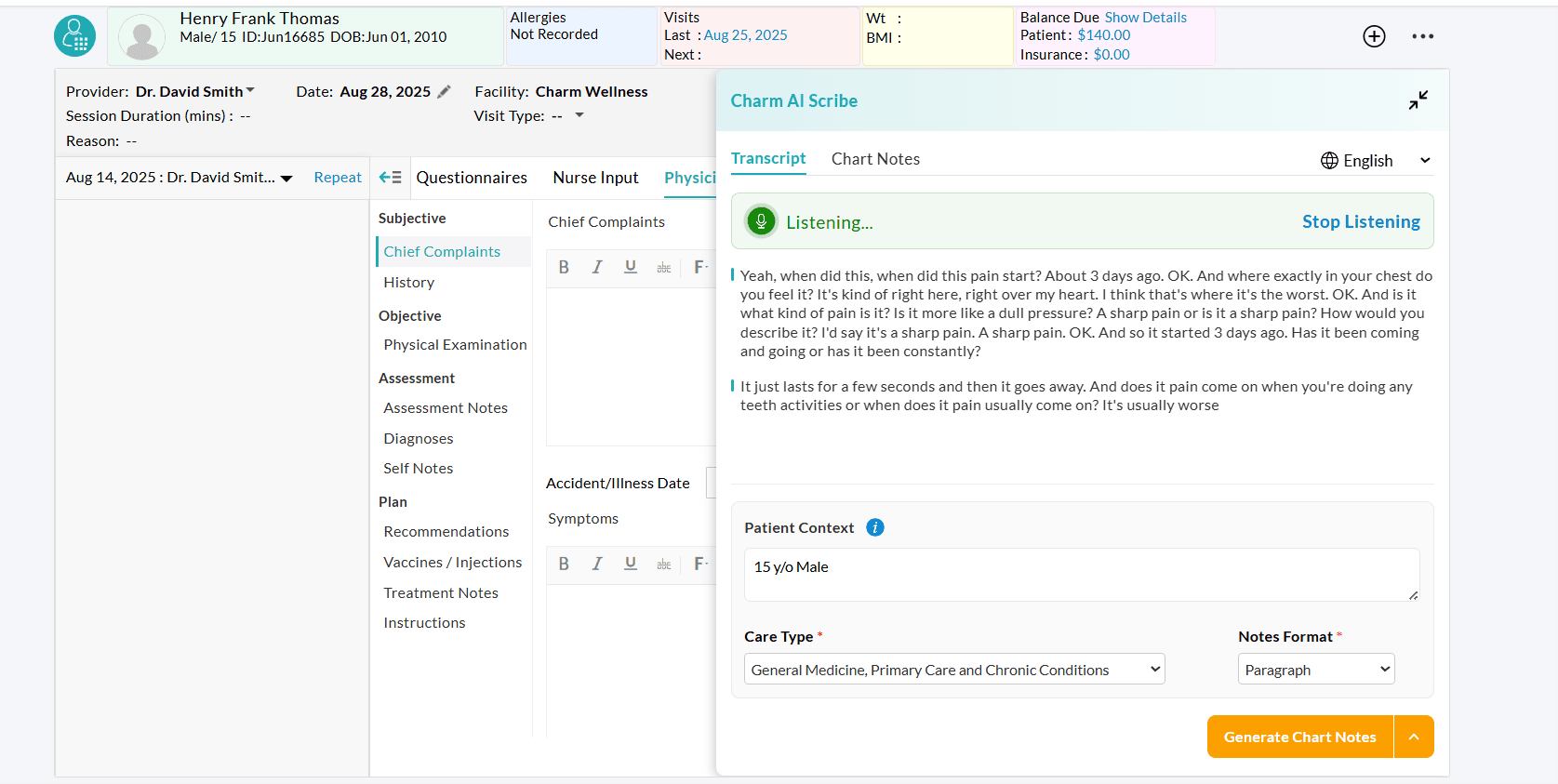Open last visit Aug 25, 2025 link
Image resolution: width=1558 pixels, height=784 pixels.
click(x=745, y=35)
